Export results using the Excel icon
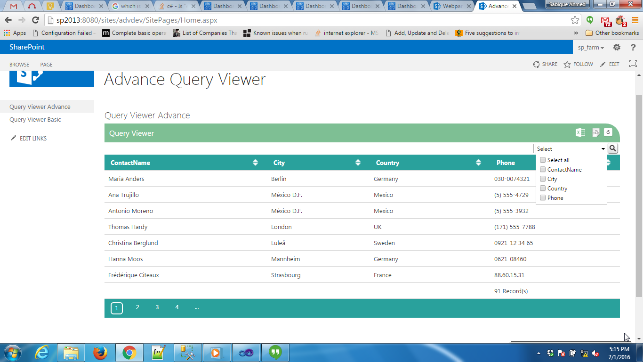The image size is (643, 362). (x=580, y=132)
